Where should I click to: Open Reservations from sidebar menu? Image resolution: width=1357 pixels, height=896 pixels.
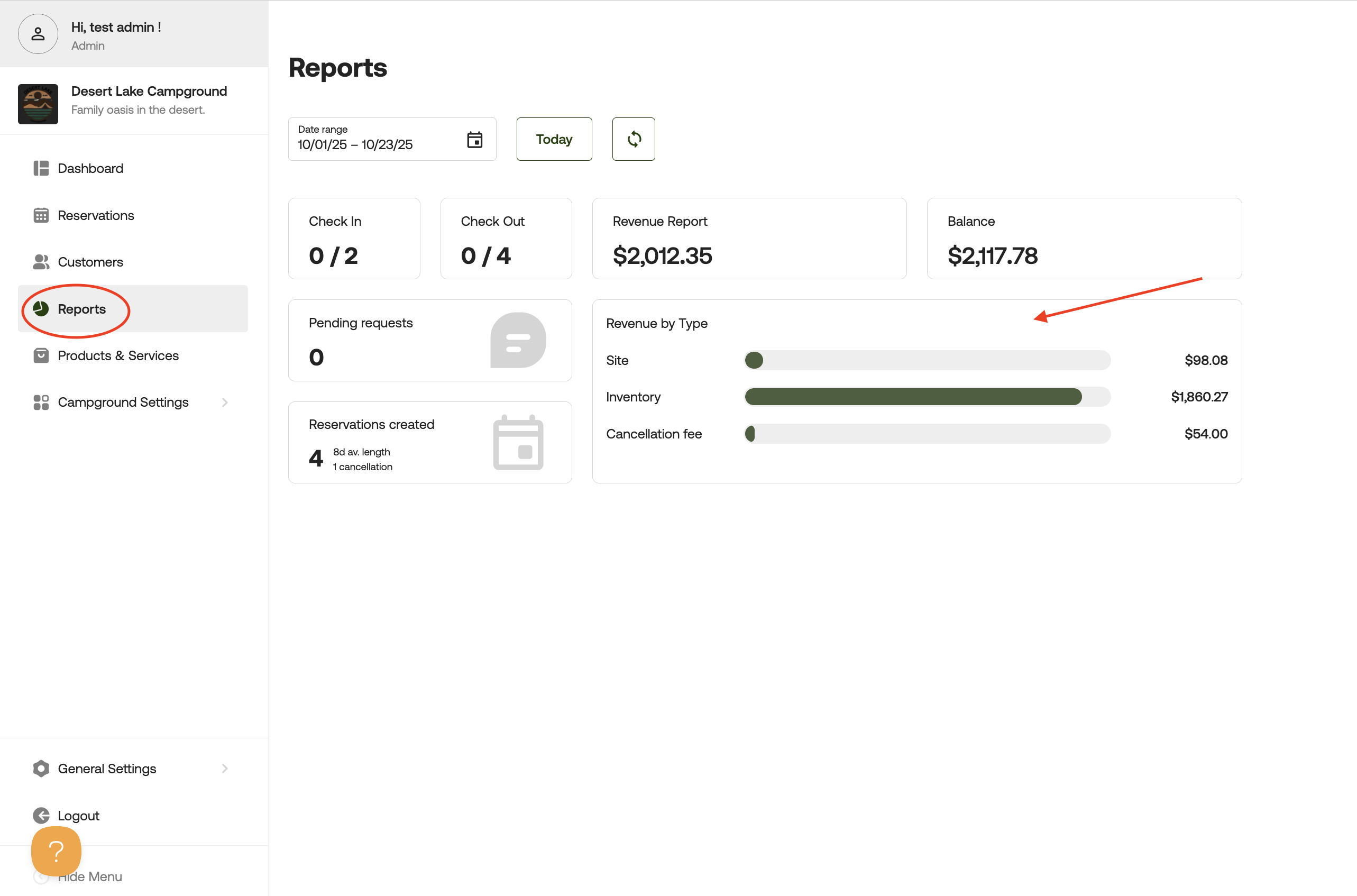pyautogui.click(x=95, y=215)
